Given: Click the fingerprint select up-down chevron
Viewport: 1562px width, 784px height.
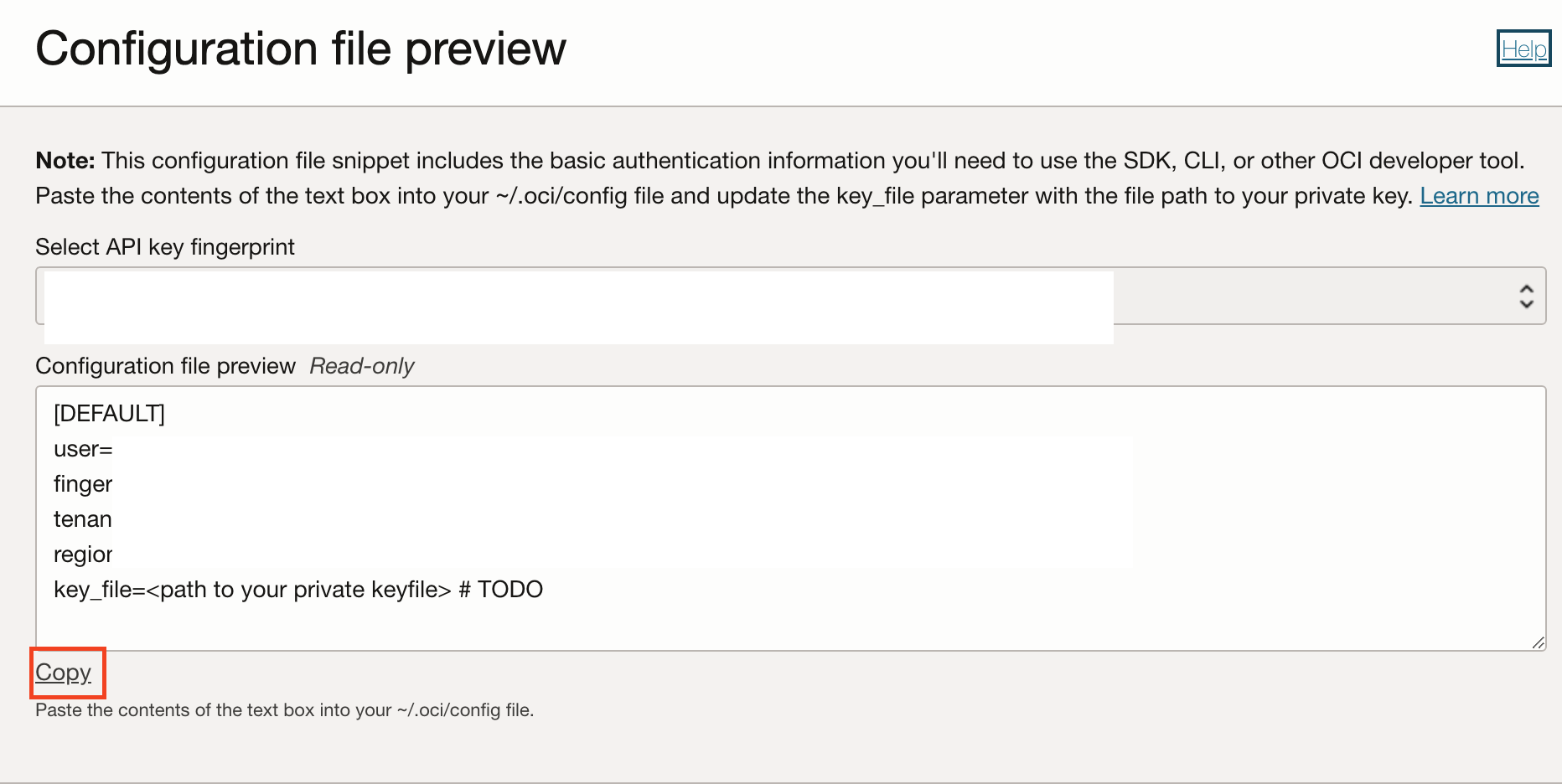Looking at the screenshot, I should [x=1526, y=296].
